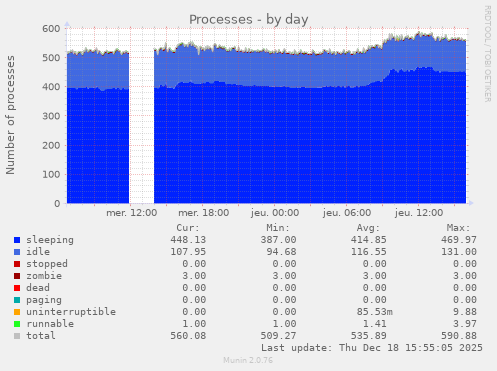Viewport: 497px width, 371px height.
Task: Click uninterruptible average value 85.53m
Action: point(375,312)
